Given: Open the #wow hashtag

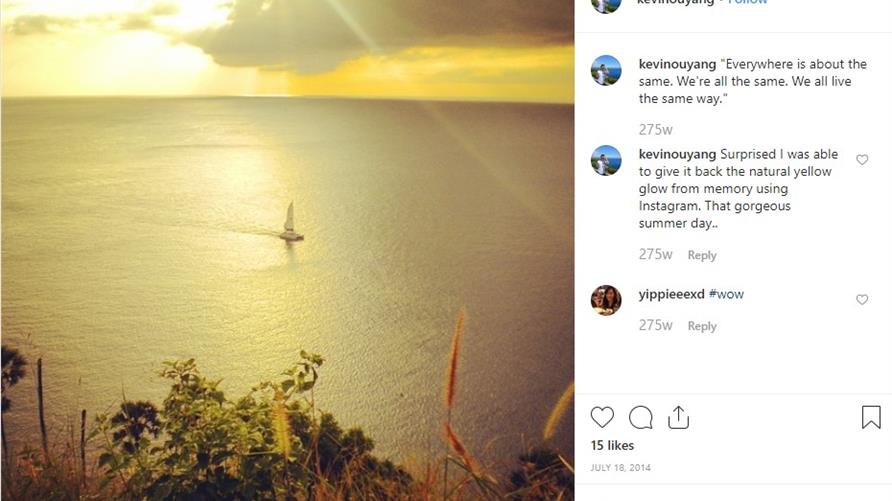Looking at the screenshot, I should pos(726,294).
